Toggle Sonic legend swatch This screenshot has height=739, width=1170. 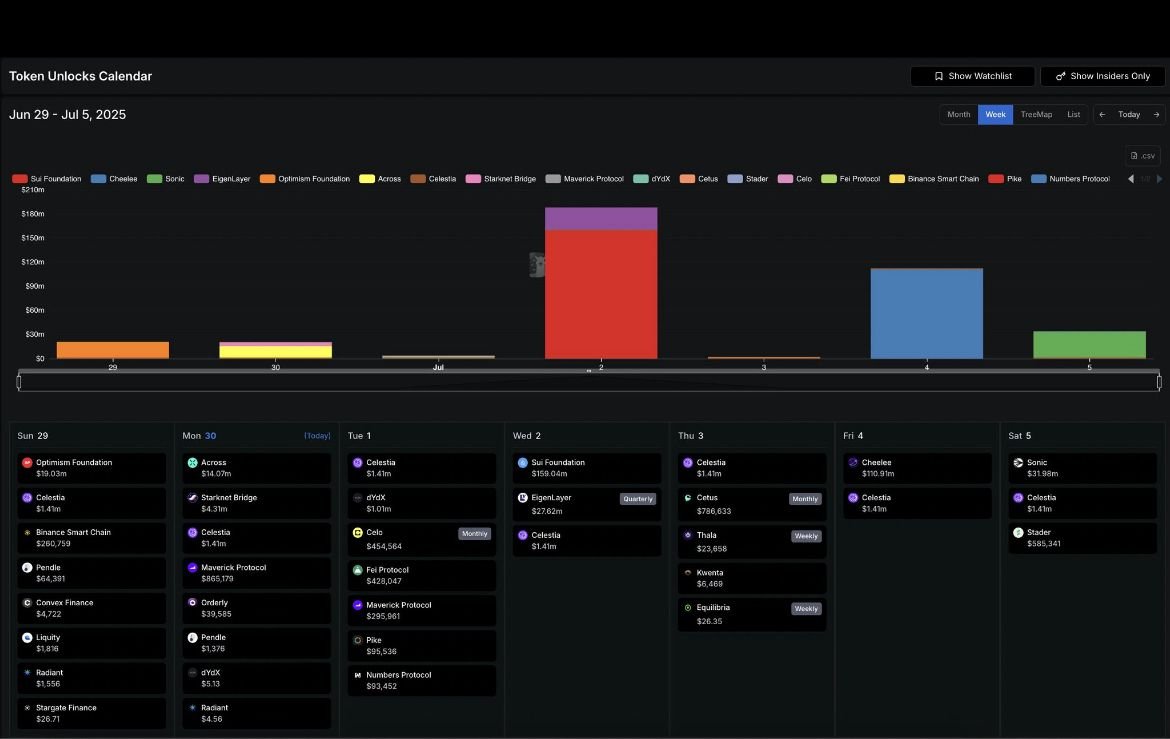[154, 179]
